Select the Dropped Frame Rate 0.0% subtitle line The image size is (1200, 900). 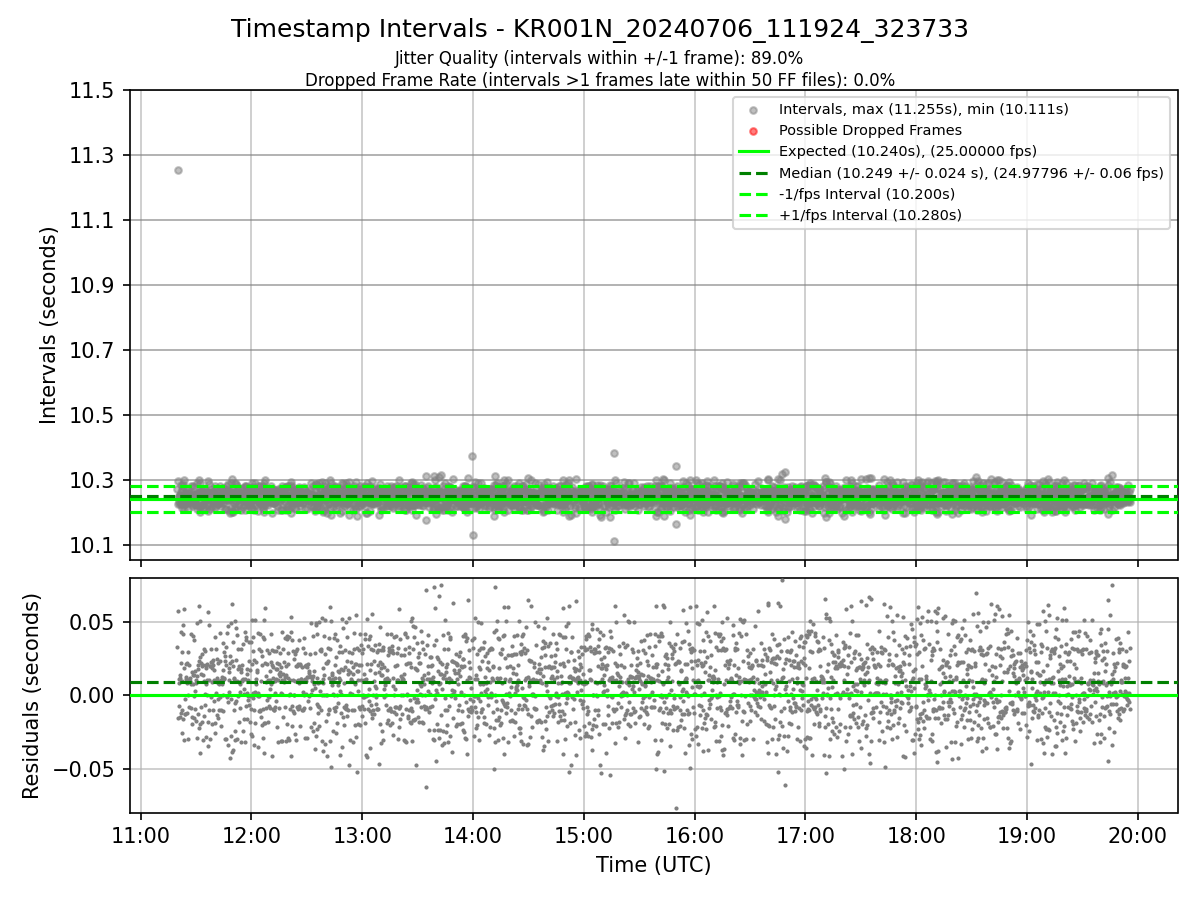click(599, 80)
